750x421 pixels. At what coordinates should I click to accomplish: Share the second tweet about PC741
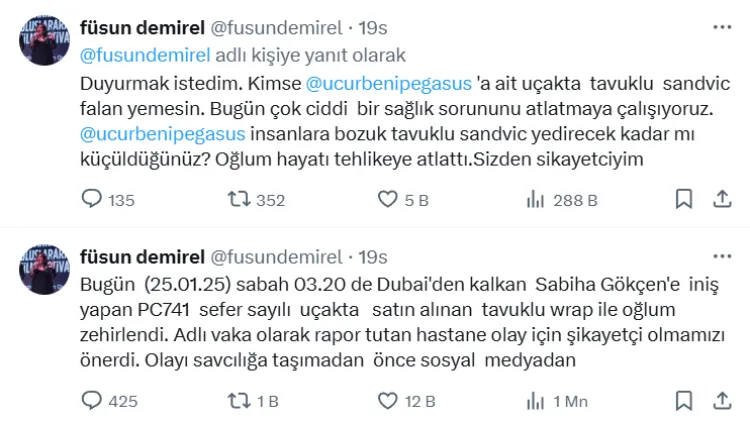pos(721,400)
